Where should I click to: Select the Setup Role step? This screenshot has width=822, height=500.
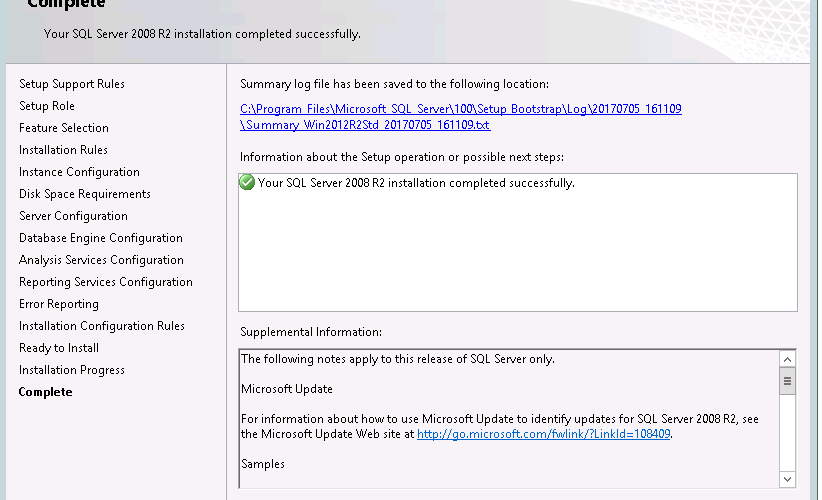pos(47,106)
